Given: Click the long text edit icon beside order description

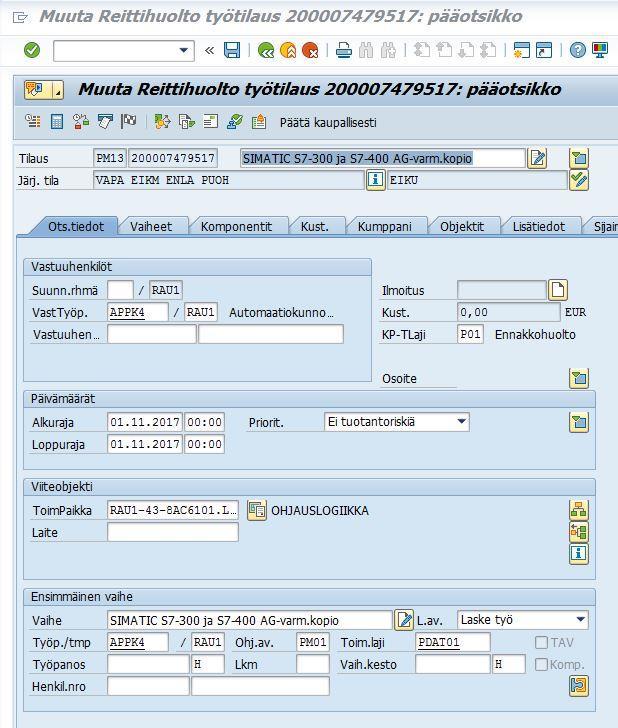Looking at the screenshot, I should point(537,158).
